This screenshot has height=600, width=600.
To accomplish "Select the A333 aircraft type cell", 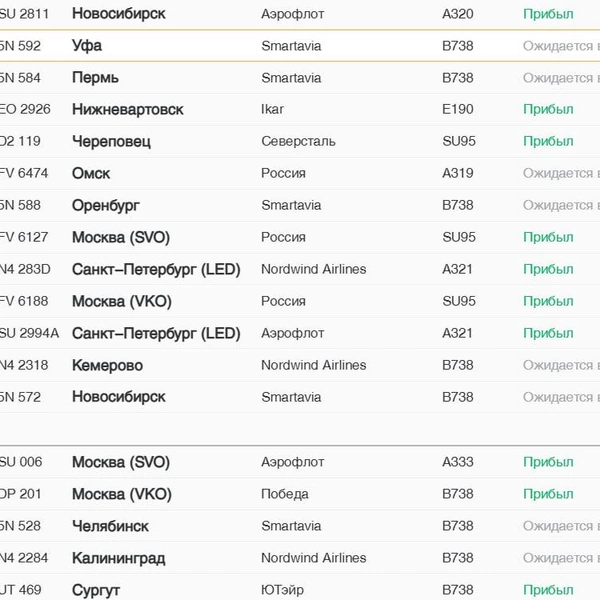I will (458, 462).
